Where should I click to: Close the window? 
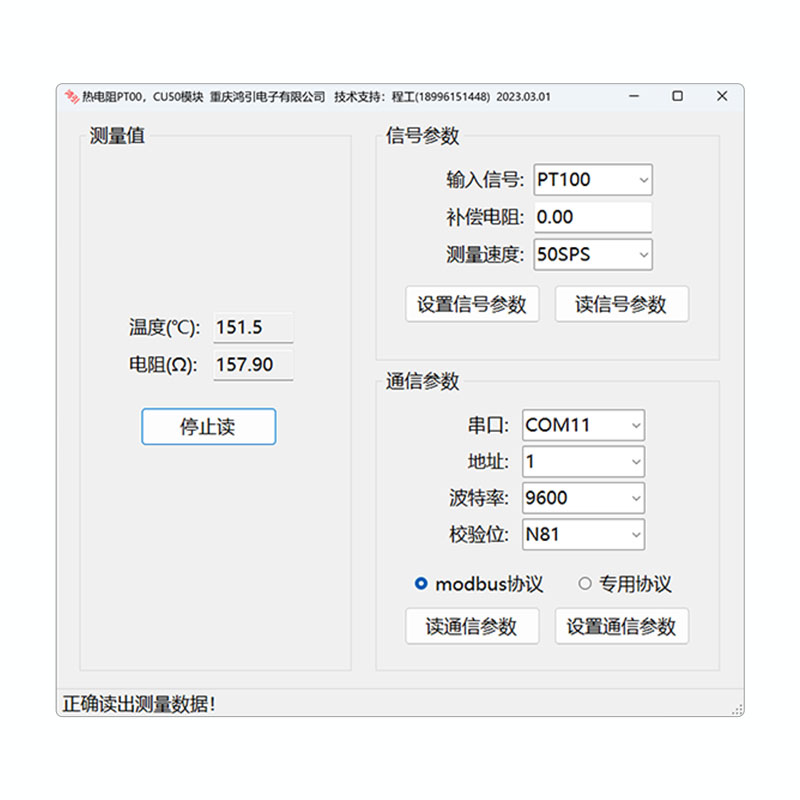pos(721,96)
